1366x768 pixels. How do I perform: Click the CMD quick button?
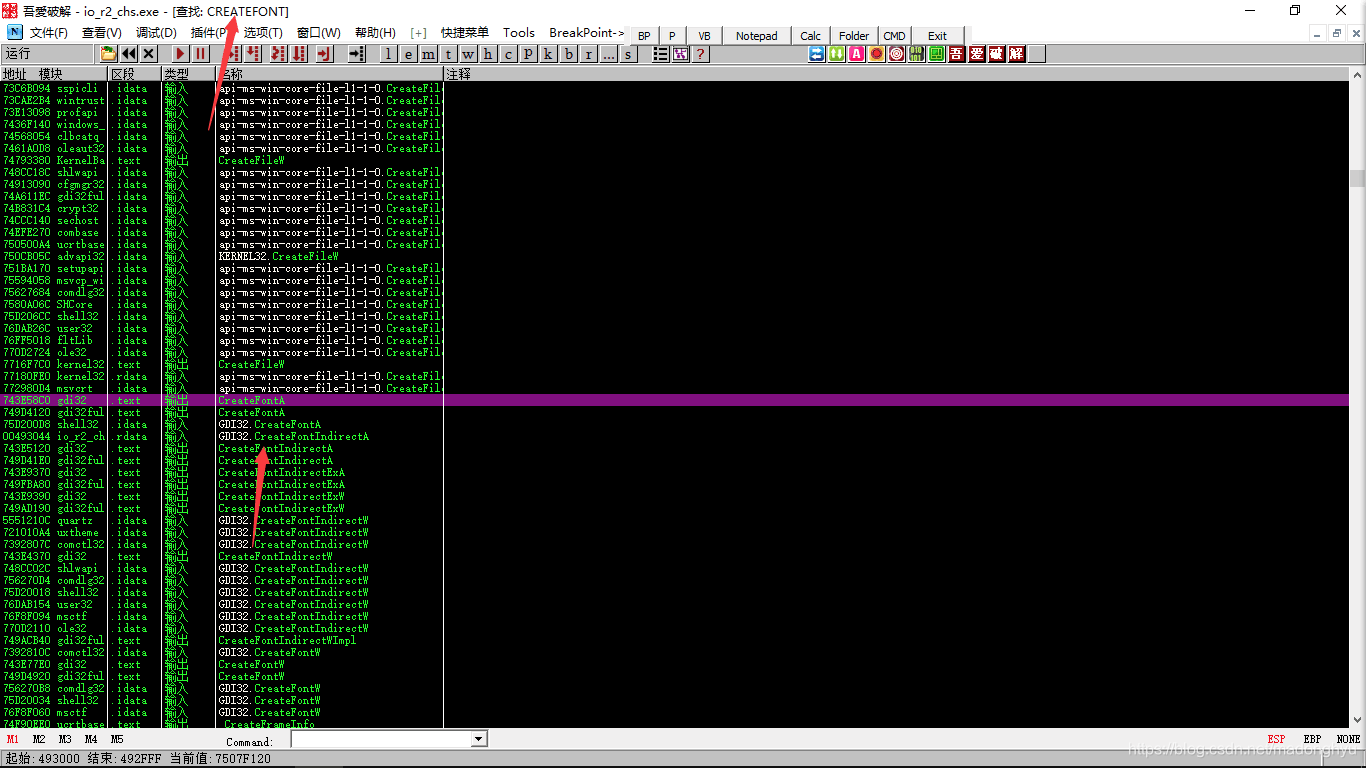(x=894, y=36)
